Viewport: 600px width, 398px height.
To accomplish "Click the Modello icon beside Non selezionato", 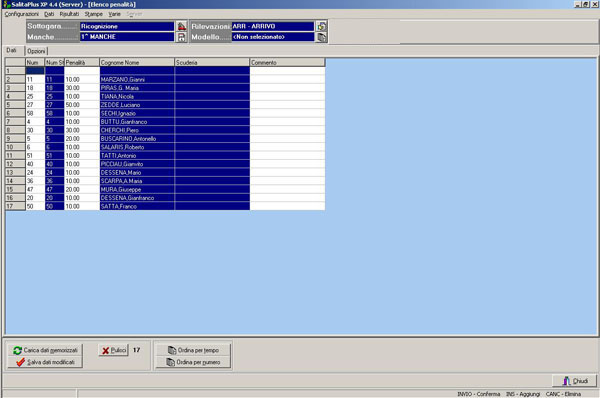I will pos(321,37).
